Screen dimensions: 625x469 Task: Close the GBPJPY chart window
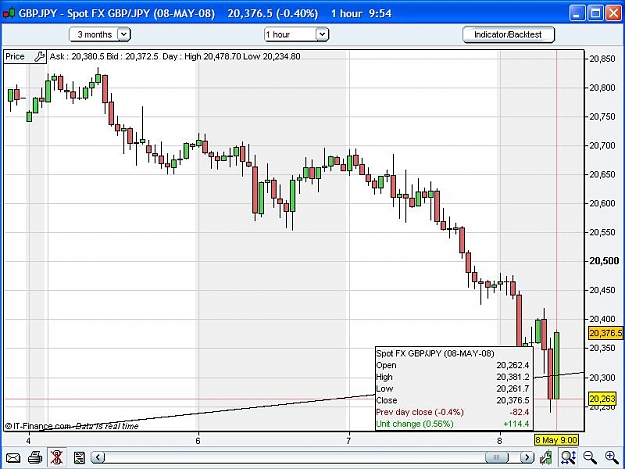pyautogui.click(x=614, y=13)
